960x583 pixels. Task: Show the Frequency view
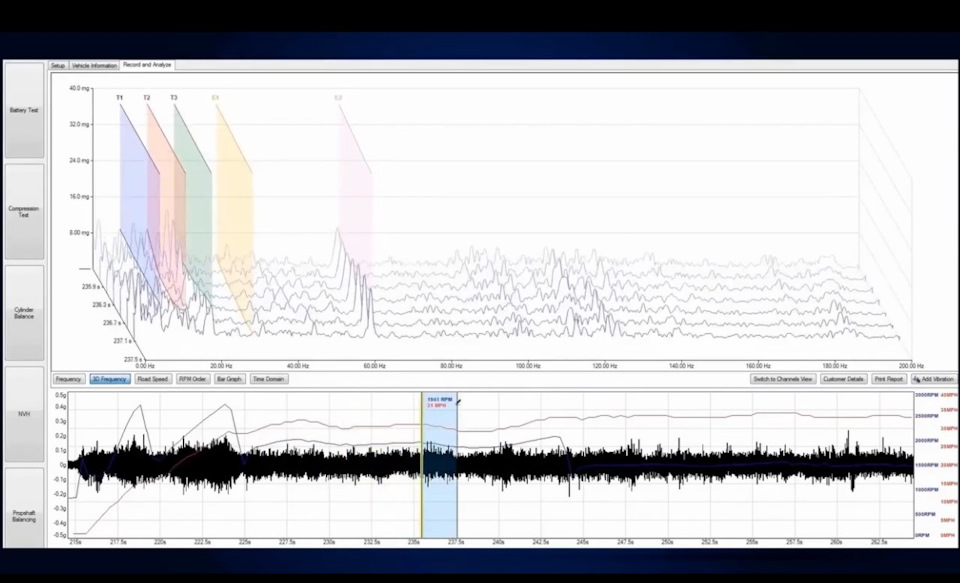pos(69,379)
